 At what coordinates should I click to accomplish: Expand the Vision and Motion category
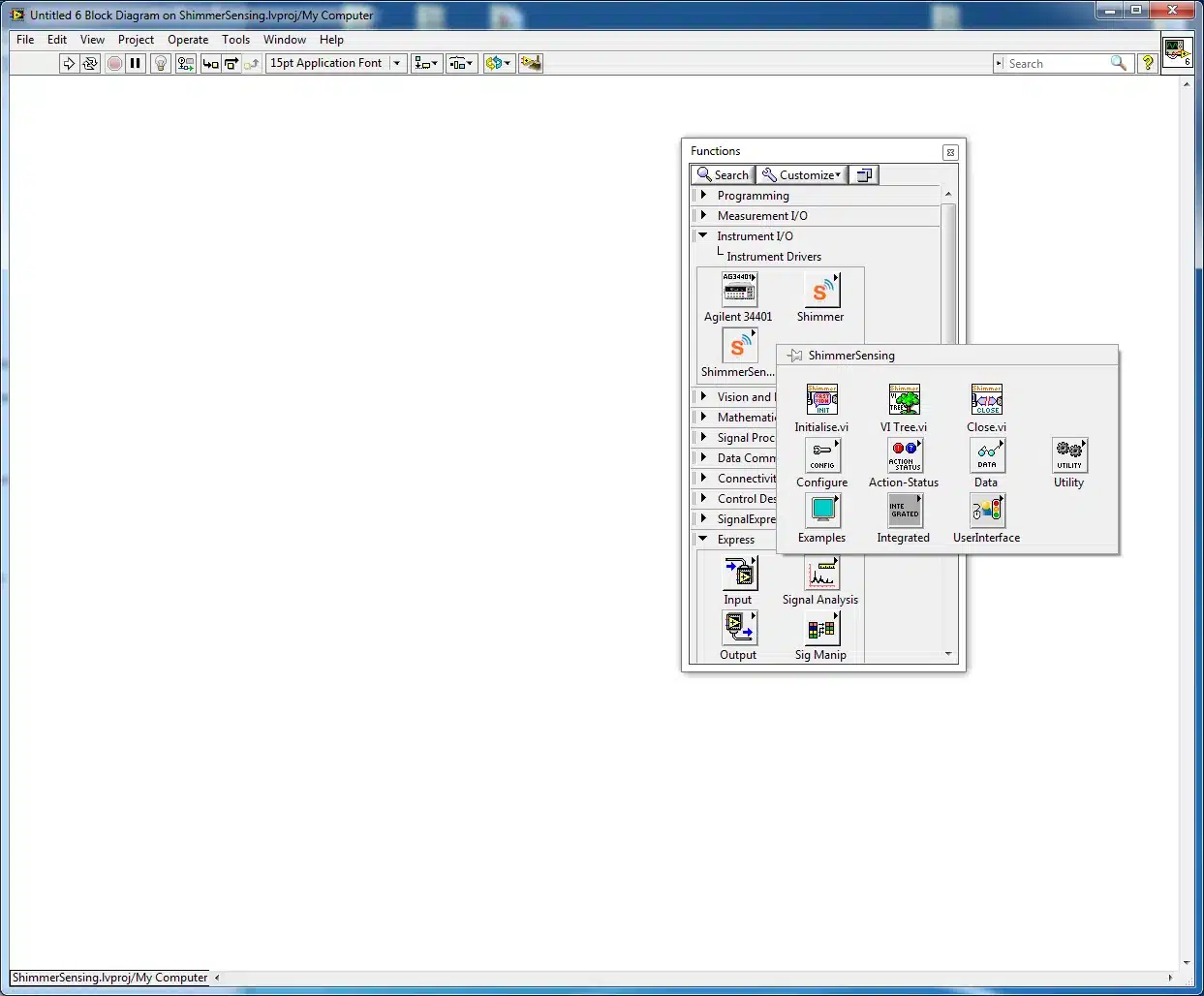point(704,397)
